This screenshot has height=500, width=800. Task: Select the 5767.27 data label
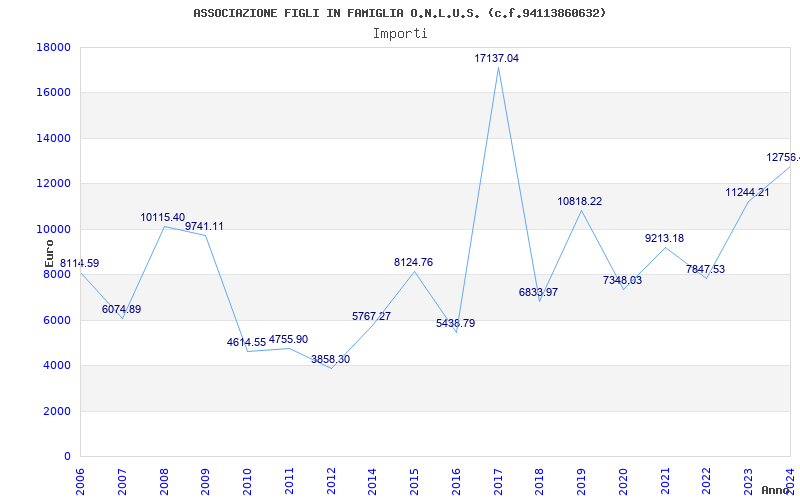coord(371,316)
